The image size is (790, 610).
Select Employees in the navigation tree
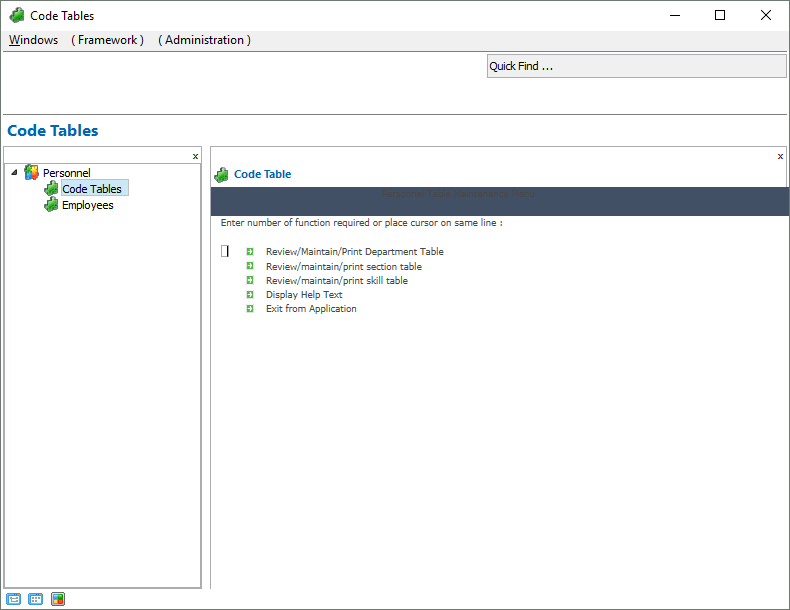pos(87,205)
